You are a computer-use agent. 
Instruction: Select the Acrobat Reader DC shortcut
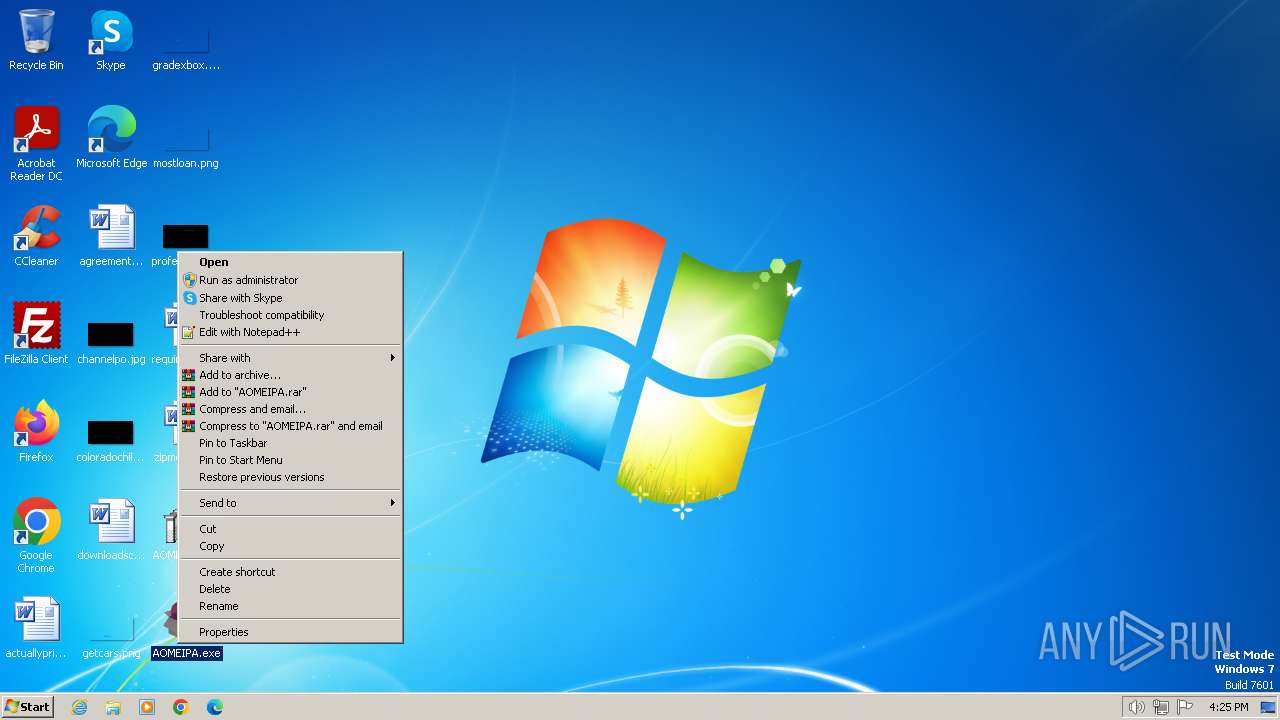click(36, 143)
